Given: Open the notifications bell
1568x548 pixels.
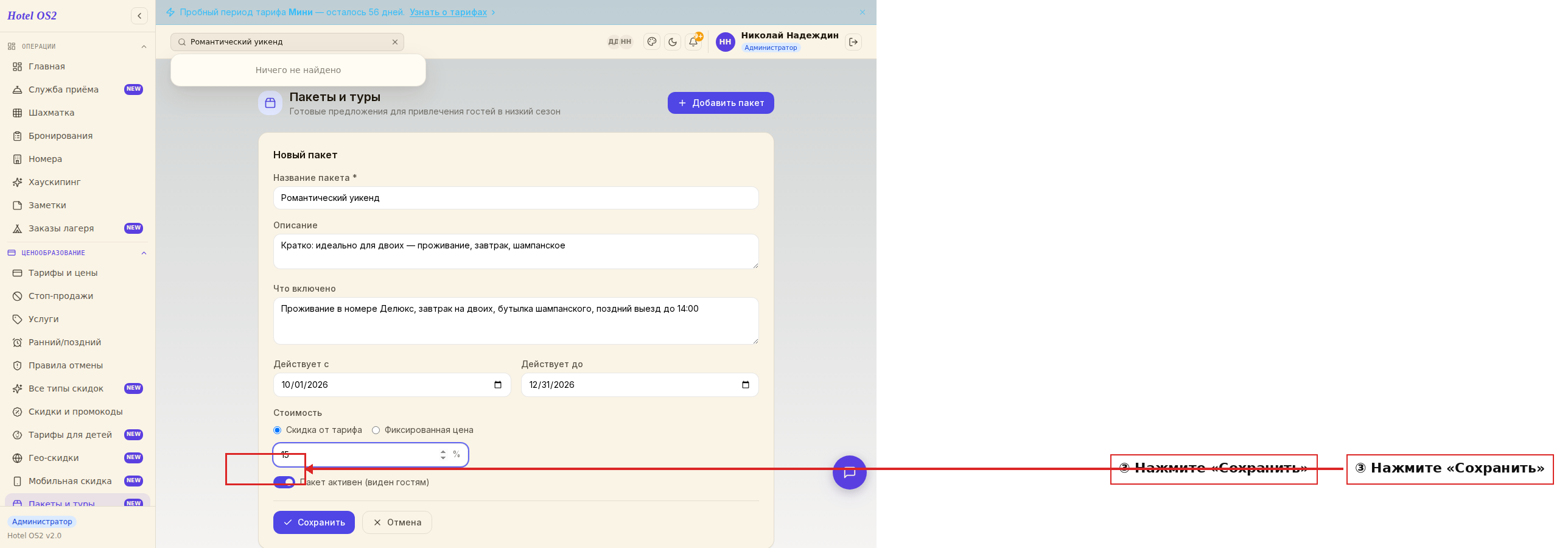Looking at the screenshot, I should click(x=693, y=42).
